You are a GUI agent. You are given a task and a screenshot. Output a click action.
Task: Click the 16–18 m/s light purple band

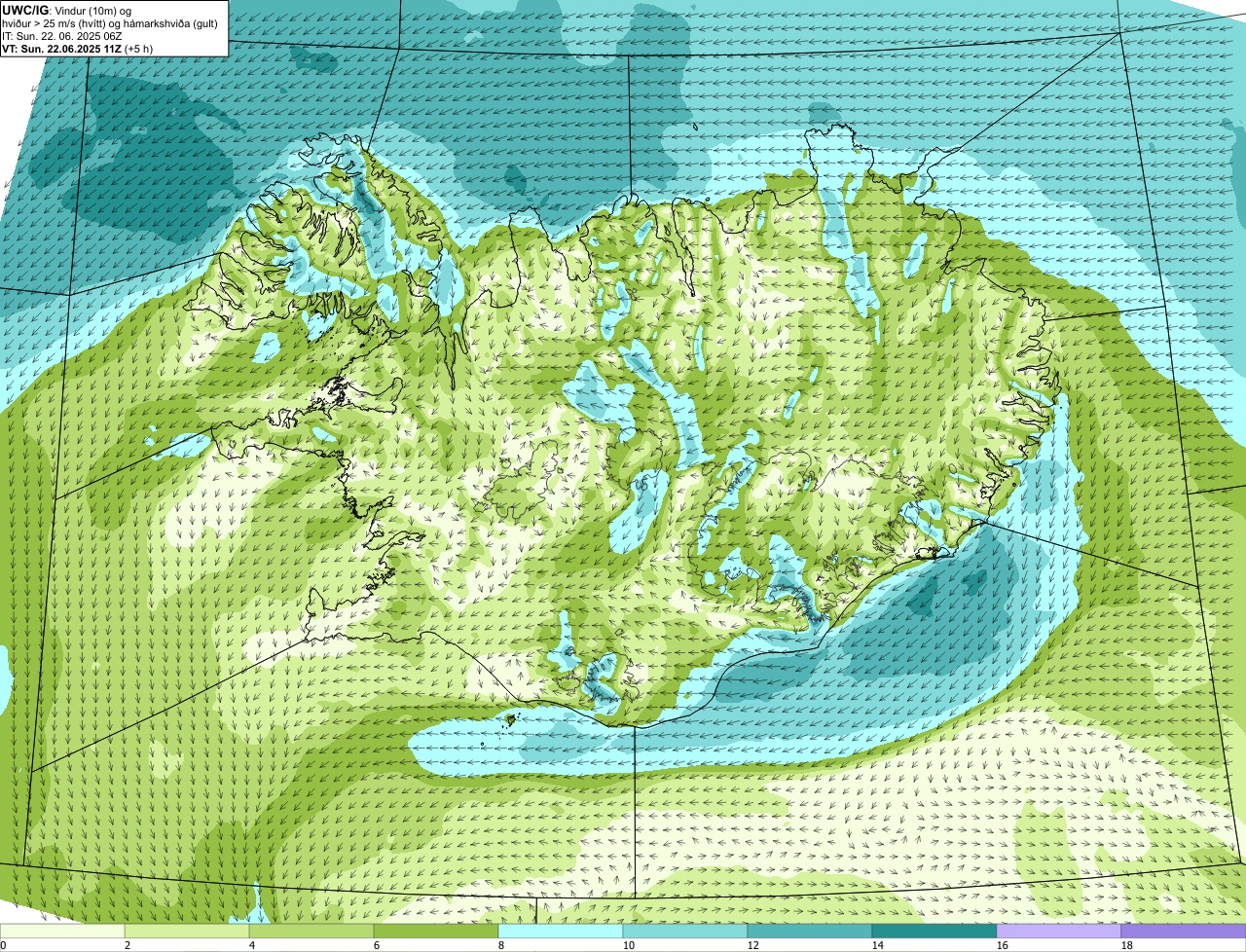point(1059,931)
